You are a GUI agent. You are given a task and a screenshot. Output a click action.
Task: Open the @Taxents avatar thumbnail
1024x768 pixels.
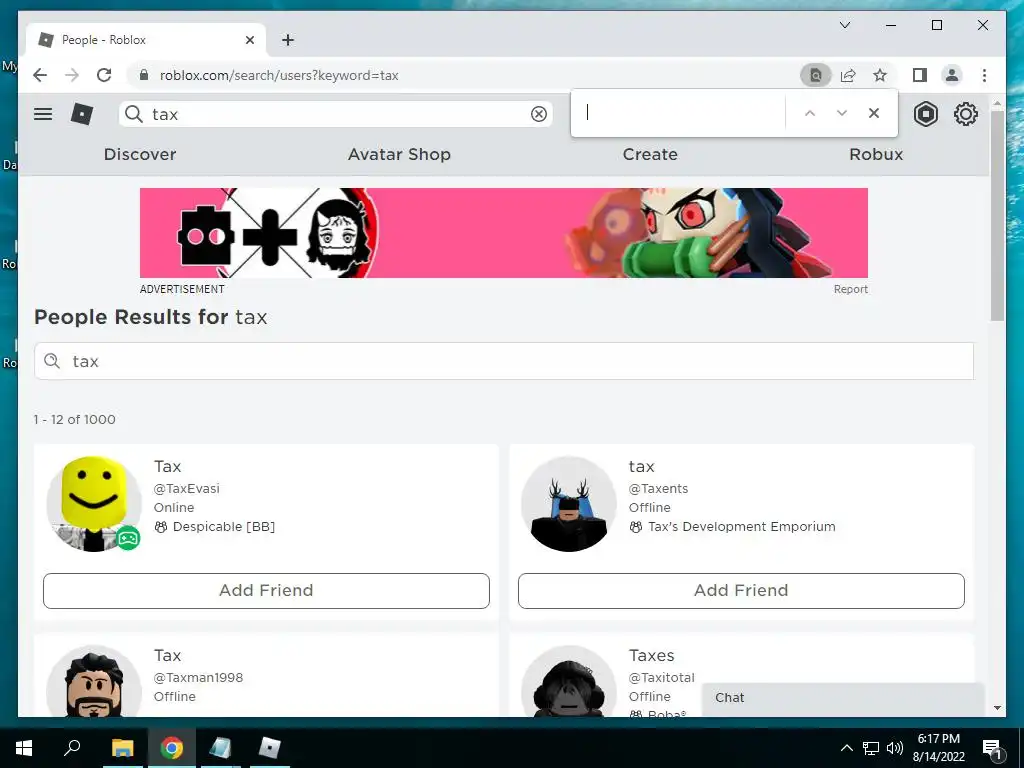point(569,504)
